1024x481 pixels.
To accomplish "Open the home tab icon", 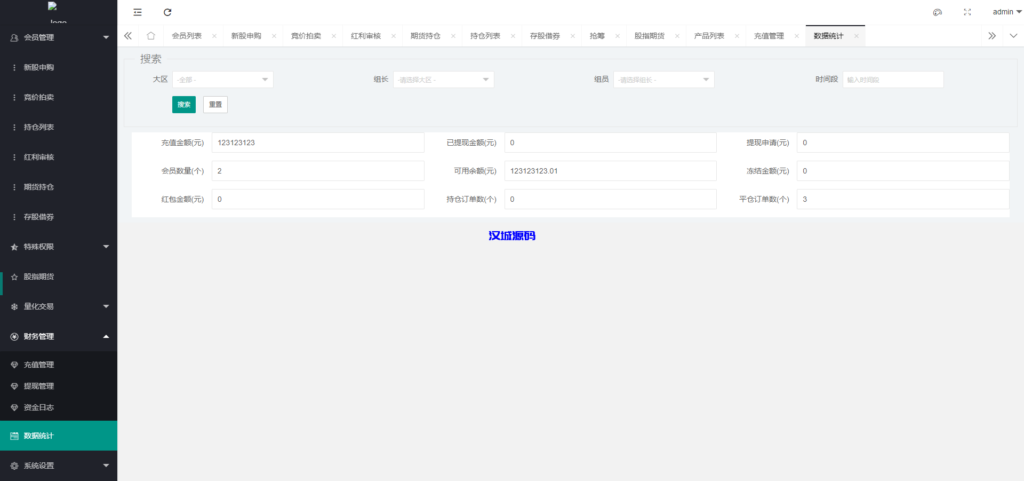I will [151, 35].
